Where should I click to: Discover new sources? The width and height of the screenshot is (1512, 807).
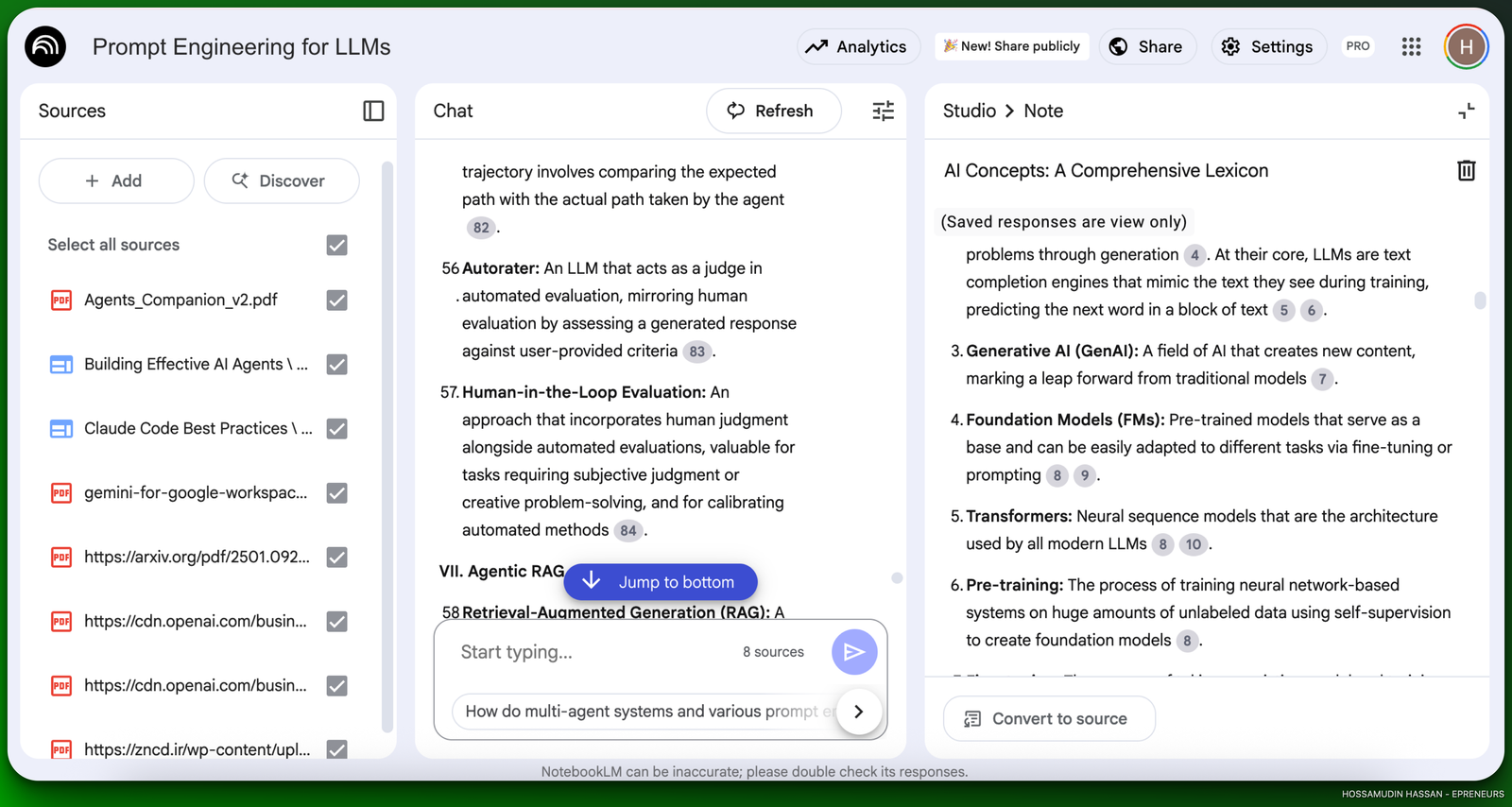pos(282,180)
